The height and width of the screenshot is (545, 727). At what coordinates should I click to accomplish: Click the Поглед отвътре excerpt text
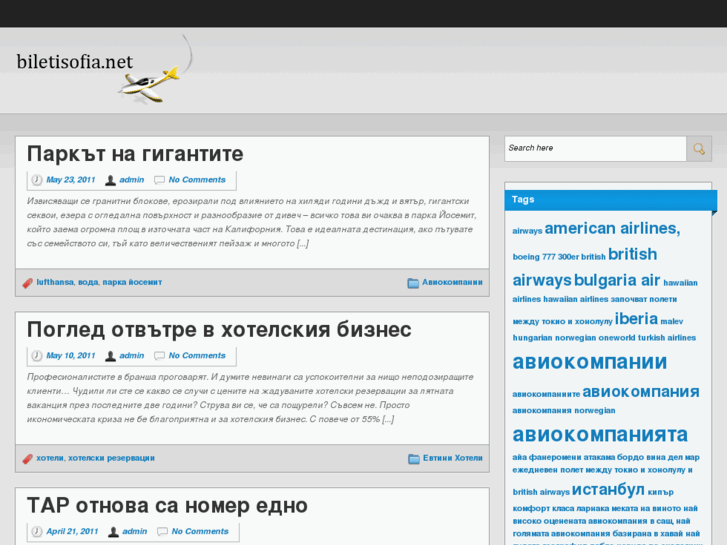click(x=250, y=398)
